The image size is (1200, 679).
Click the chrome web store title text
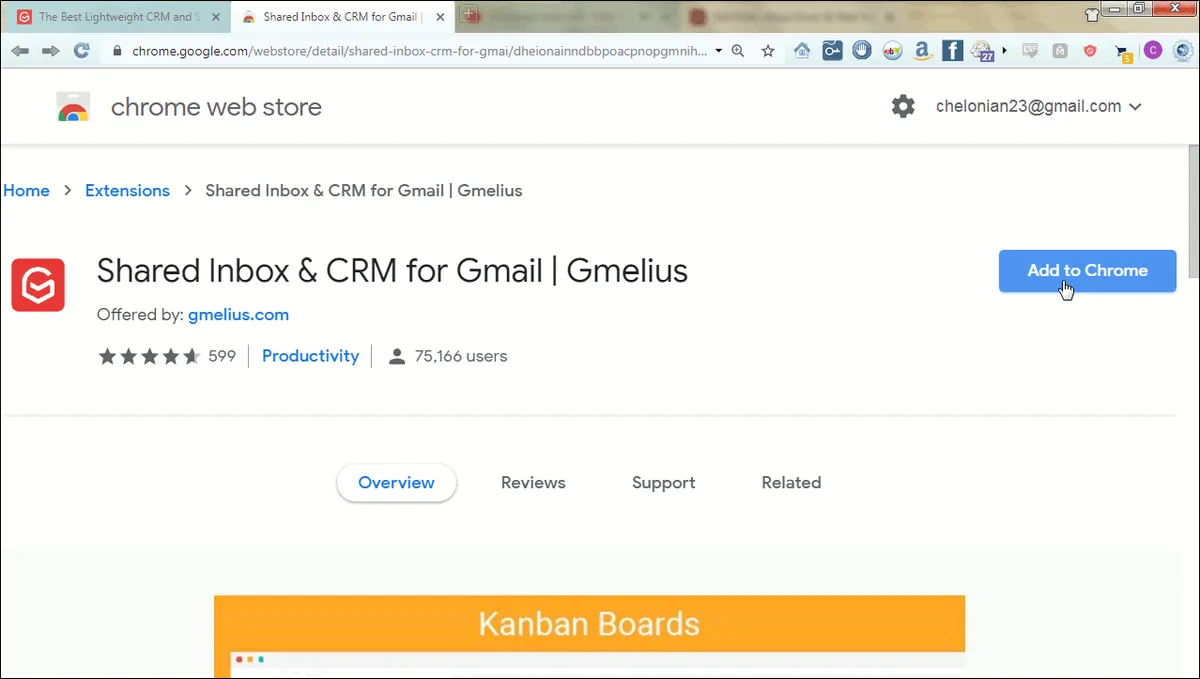(x=216, y=107)
